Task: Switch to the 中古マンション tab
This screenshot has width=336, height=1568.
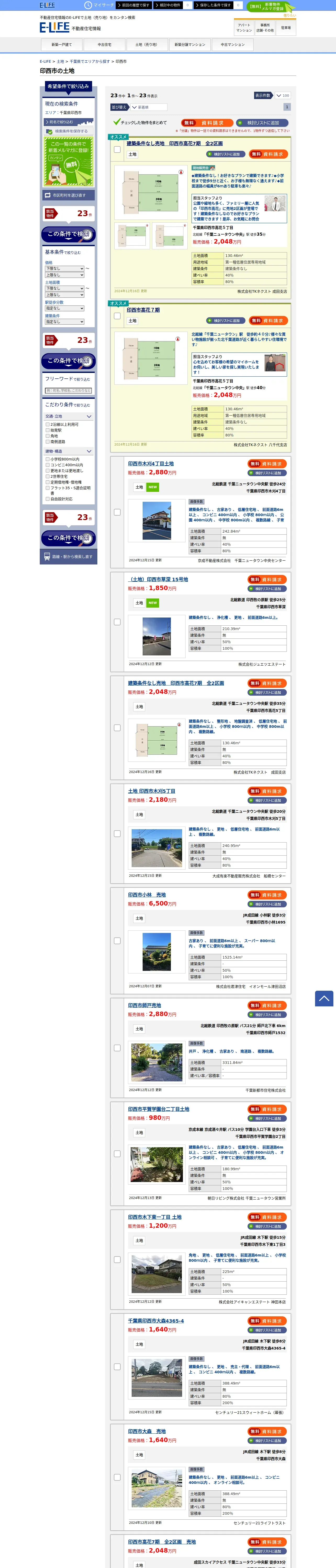Action: coord(232,44)
